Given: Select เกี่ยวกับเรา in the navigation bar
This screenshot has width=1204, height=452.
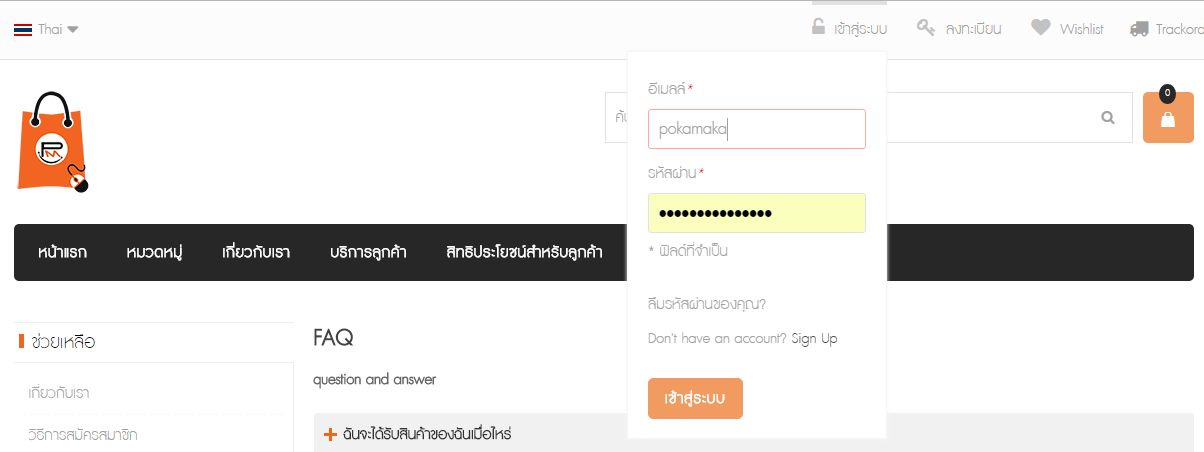Looking at the screenshot, I should [x=256, y=252].
